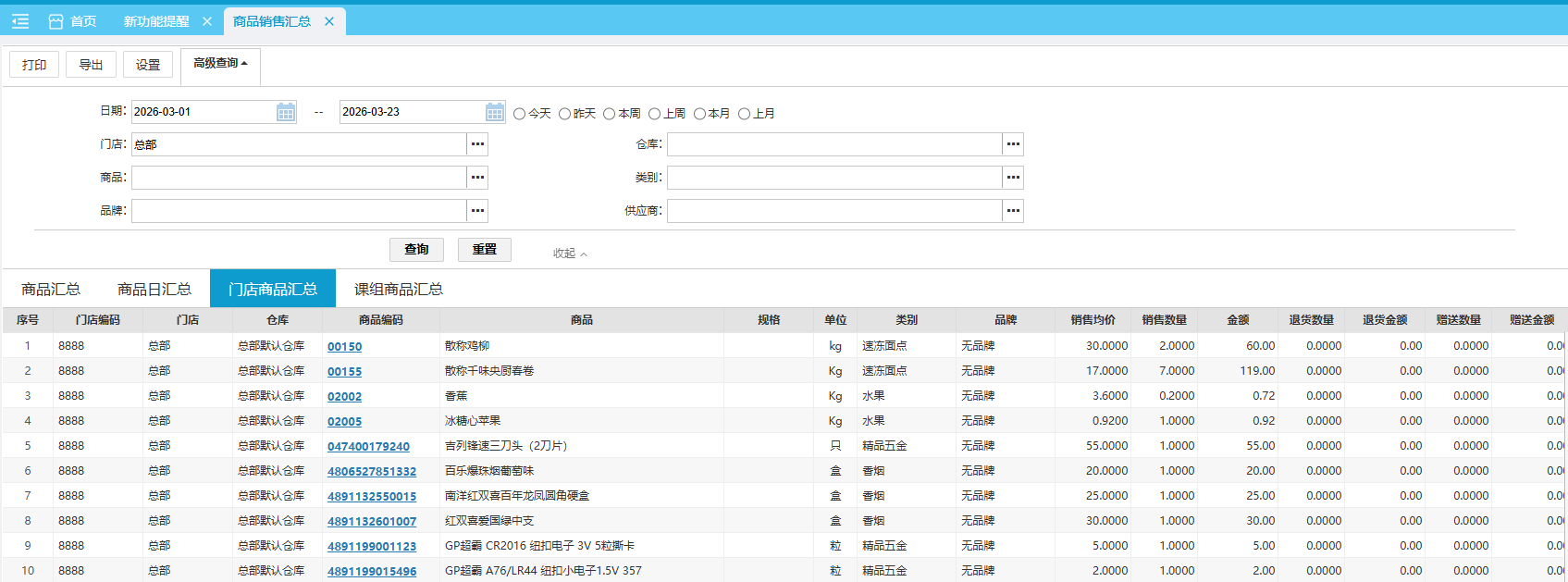Switch to 商品日汇总 tab
The height and width of the screenshot is (582, 1568).
pyautogui.click(x=154, y=290)
